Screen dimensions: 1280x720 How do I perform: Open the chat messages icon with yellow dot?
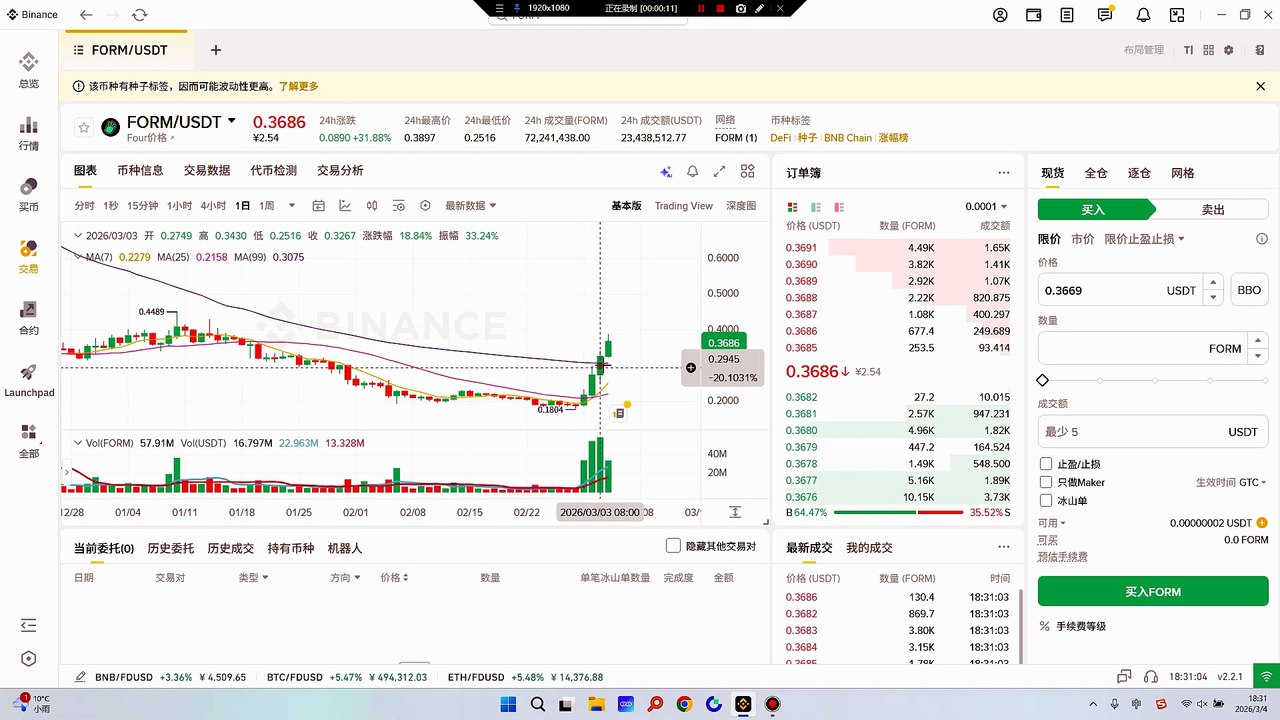(x=1105, y=15)
